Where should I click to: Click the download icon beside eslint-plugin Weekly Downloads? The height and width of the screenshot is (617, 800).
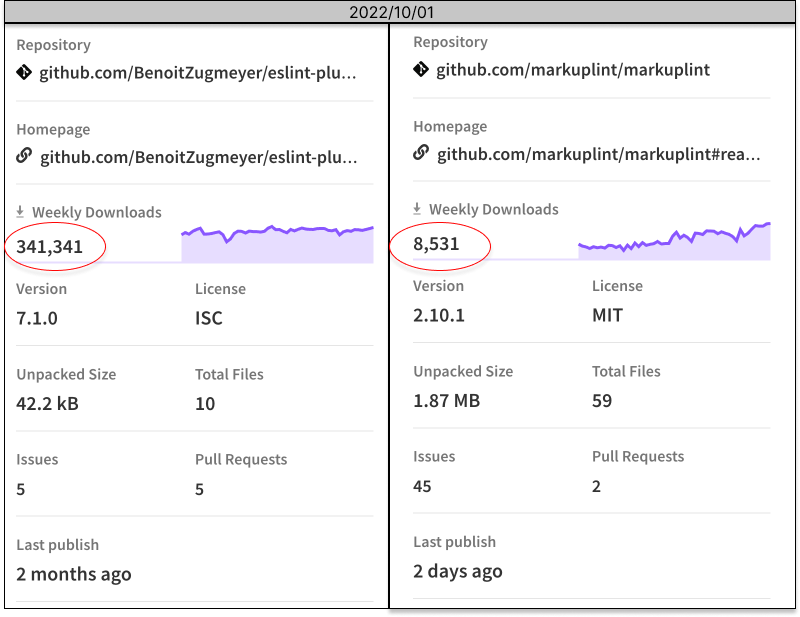click(19, 212)
